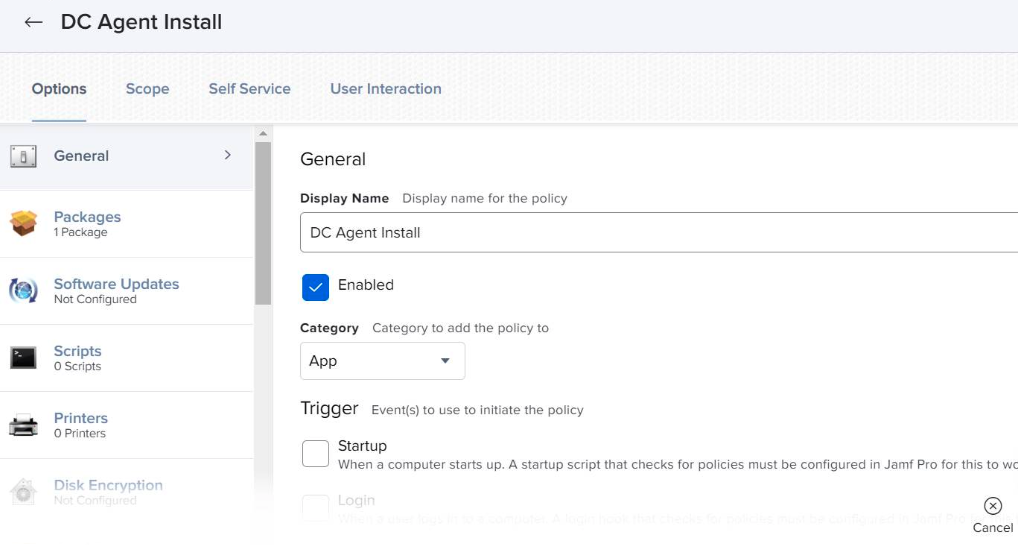
Task: Click the sidebar scroll-up arrow
Action: (263, 134)
